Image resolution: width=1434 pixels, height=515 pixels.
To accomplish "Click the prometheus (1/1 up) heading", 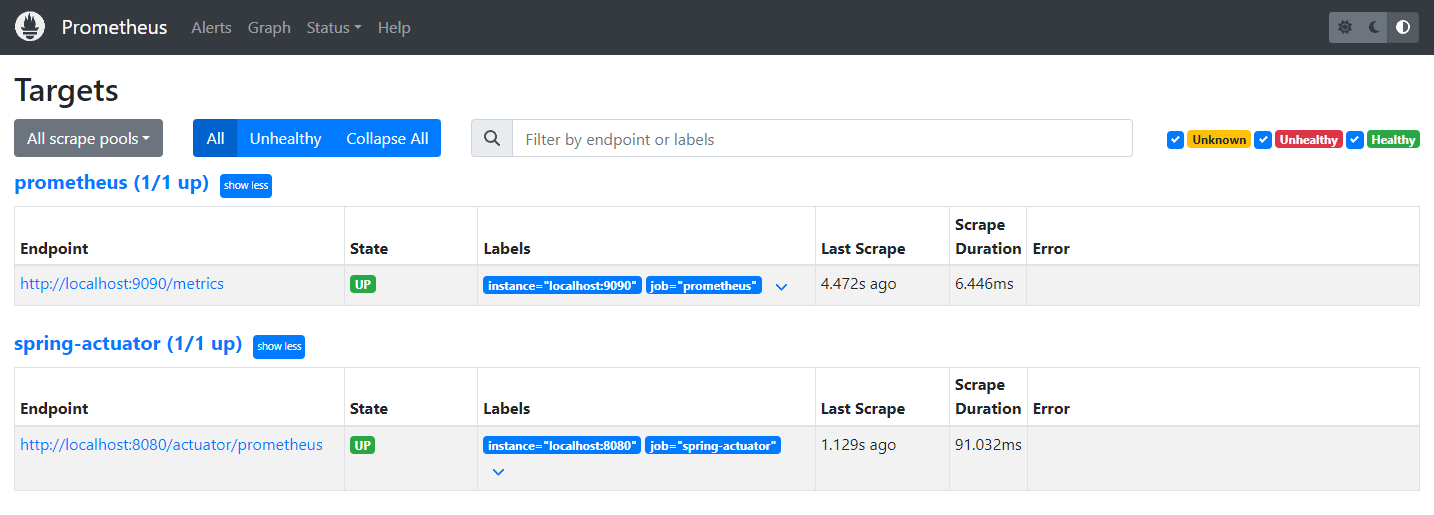I will (112, 183).
